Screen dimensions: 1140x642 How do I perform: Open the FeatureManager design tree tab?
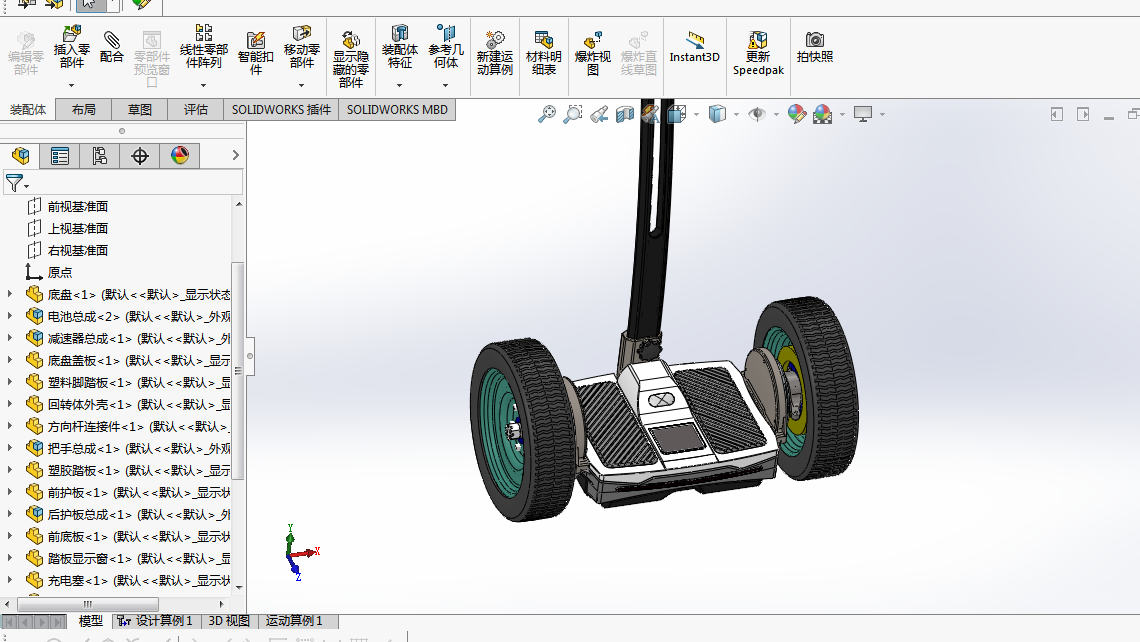tap(20, 156)
